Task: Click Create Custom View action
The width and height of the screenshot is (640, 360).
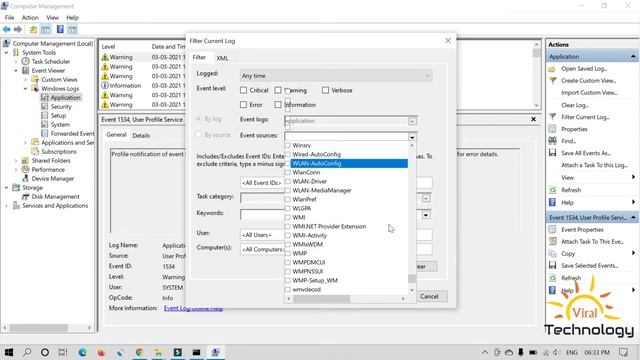Action: click(588, 81)
